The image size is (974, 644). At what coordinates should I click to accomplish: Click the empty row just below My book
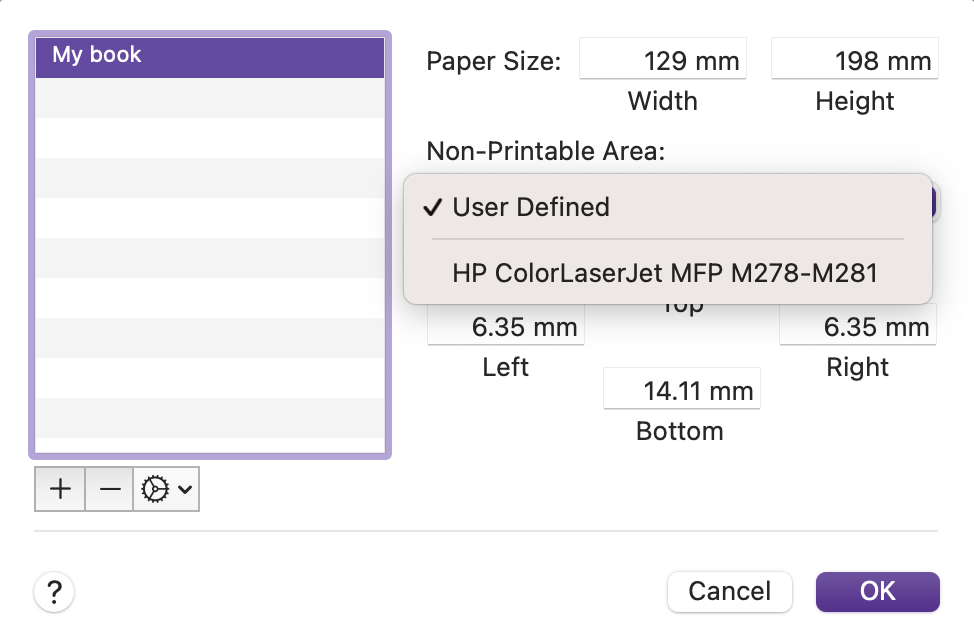tap(210, 98)
